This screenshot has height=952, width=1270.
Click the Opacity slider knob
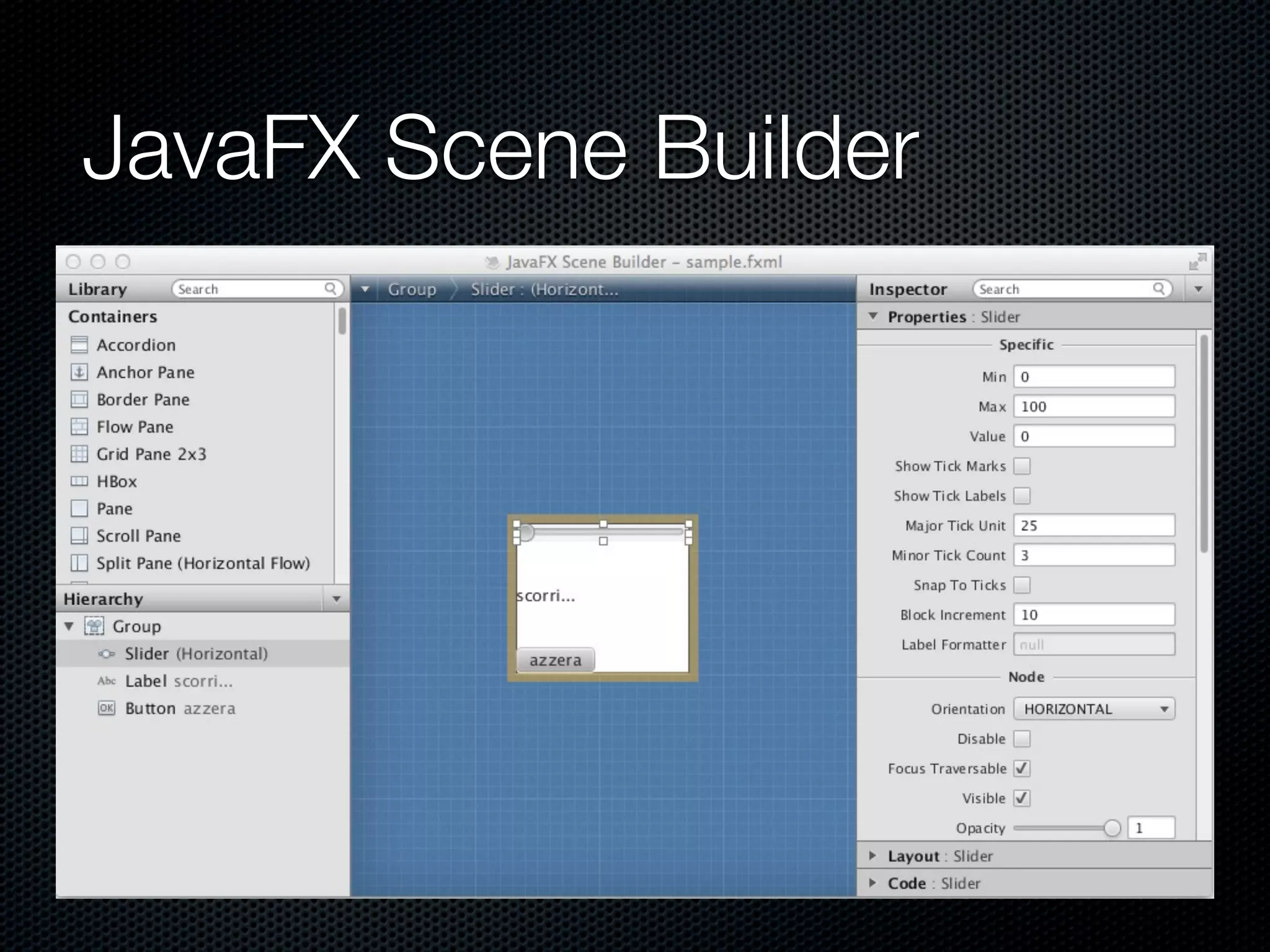[1112, 828]
